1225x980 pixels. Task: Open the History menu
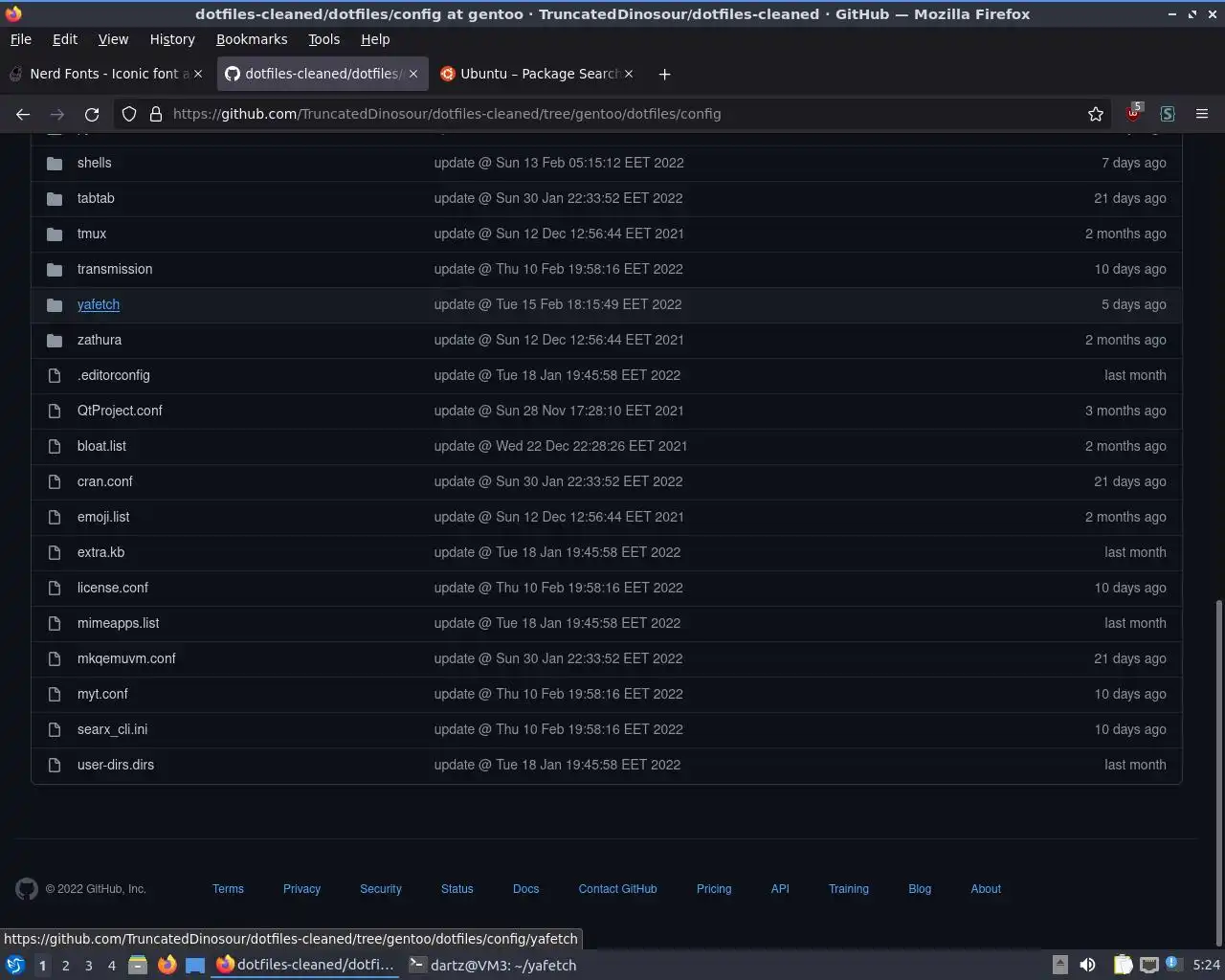[x=172, y=39]
